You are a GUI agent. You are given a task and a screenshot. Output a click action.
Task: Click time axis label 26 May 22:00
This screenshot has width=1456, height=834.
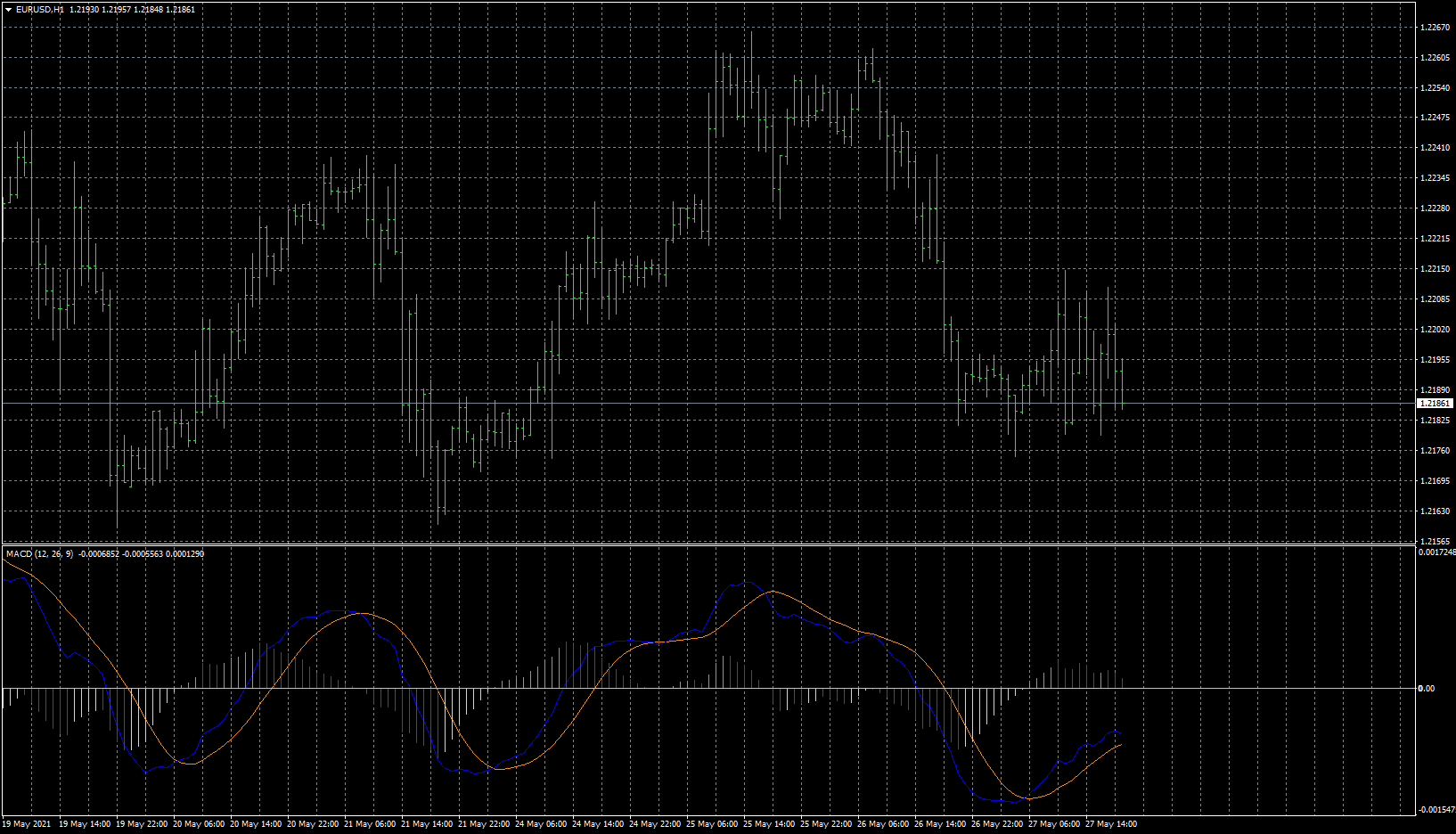997,824
